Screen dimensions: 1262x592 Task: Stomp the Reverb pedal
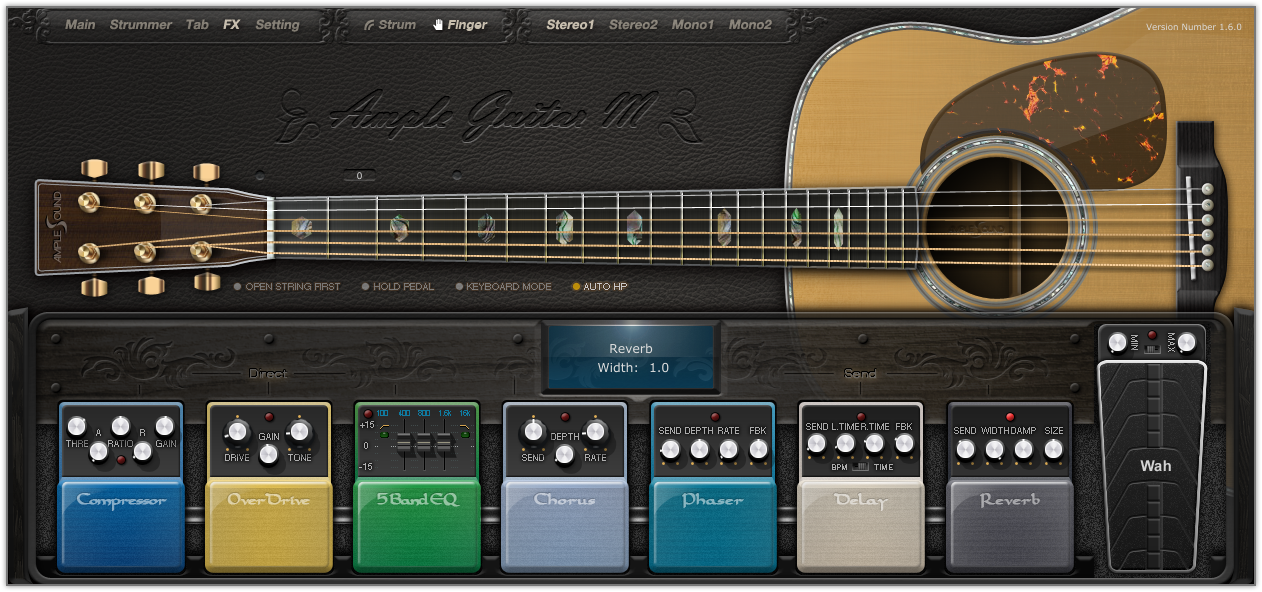(x=1009, y=525)
